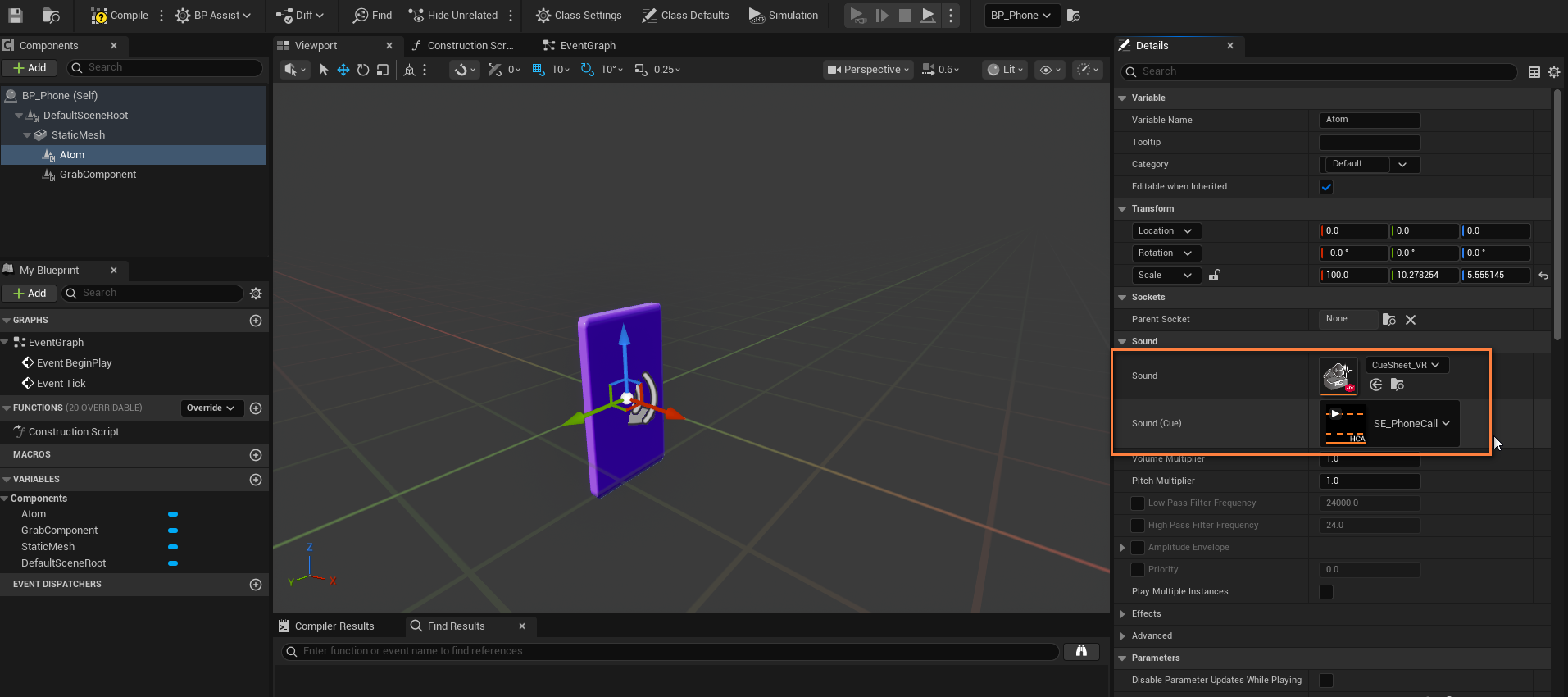Compile the blueprint
The width and height of the screenshot is (1568, 697).
point(120,15)
